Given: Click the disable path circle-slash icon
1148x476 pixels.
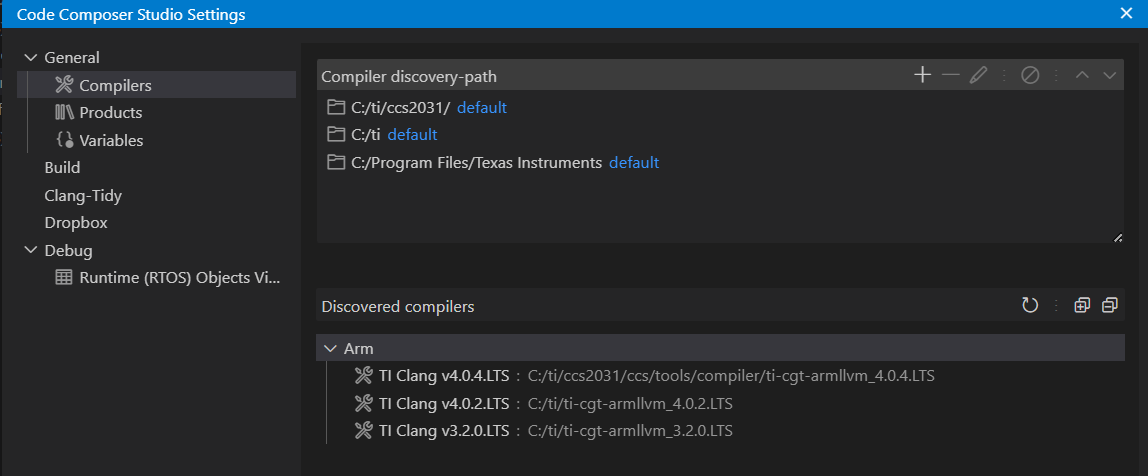Looking at the screenshot, I should pyautogui.click(x=1030, y=76).
